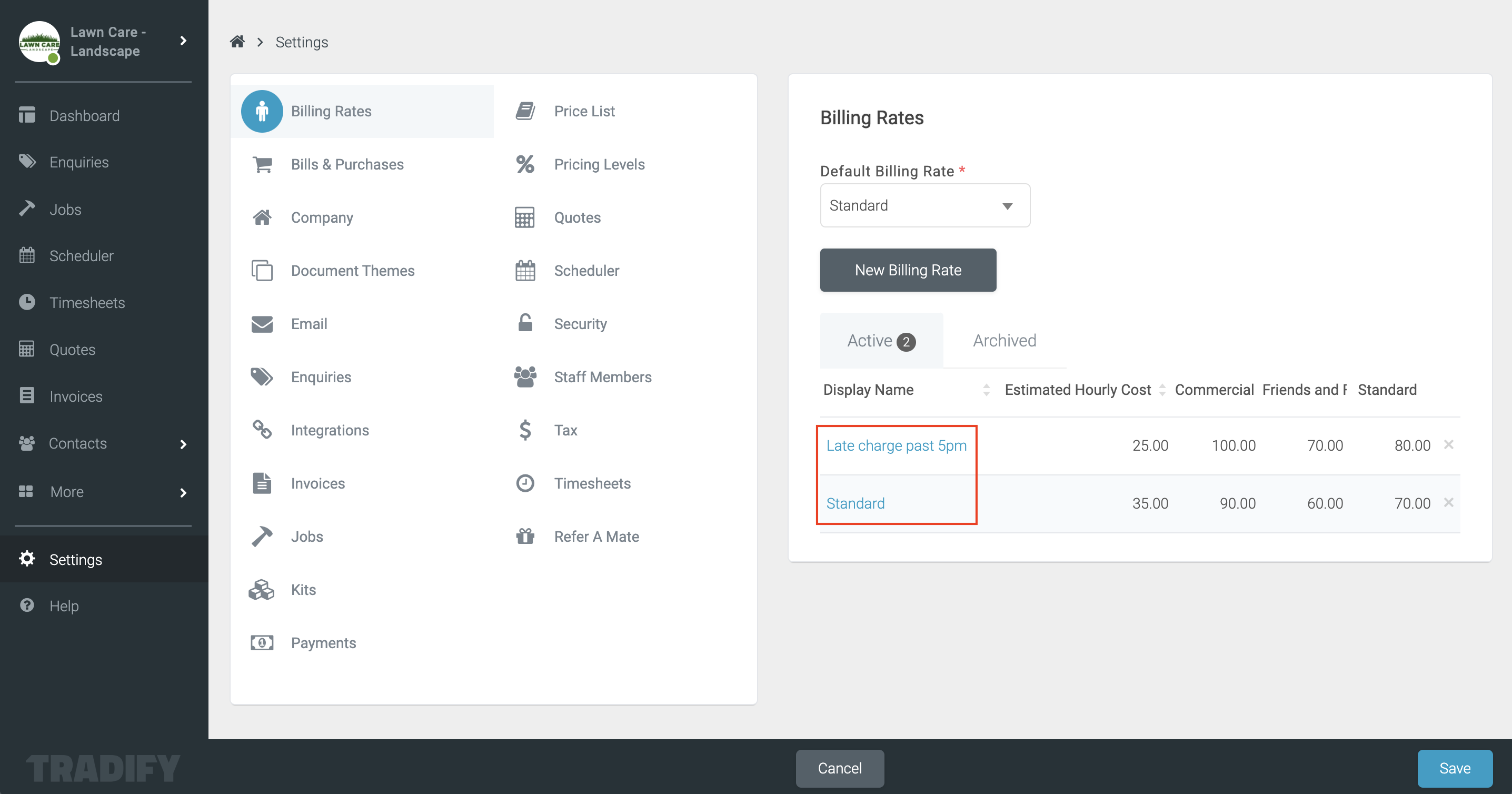Remove the Standard billing rate row
Image resolution: width=1512 pixels, height=794 pixels.
click(x=1449, y=503)
